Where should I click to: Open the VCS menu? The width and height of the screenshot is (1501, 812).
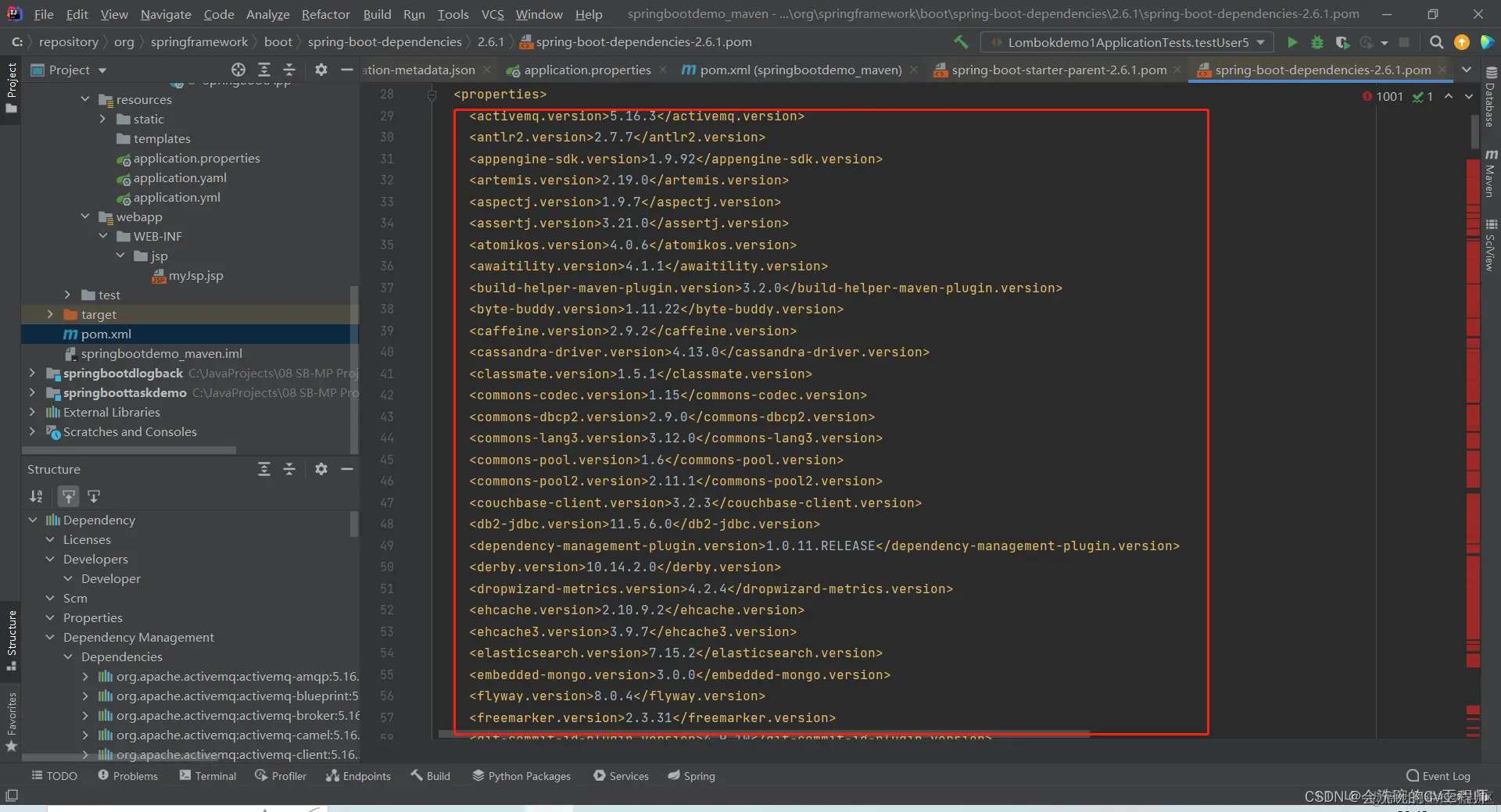click(493, 14)
